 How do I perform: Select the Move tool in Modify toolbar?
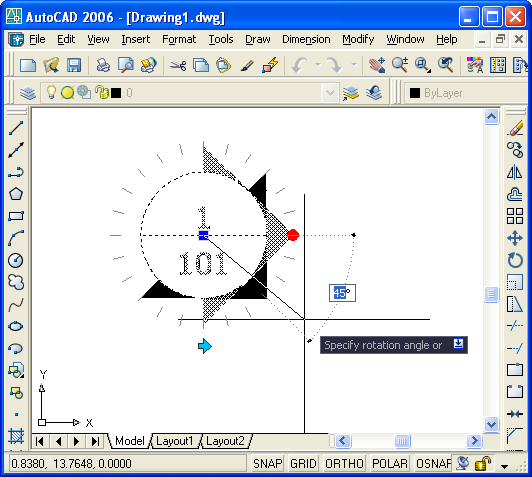(515, 238)
